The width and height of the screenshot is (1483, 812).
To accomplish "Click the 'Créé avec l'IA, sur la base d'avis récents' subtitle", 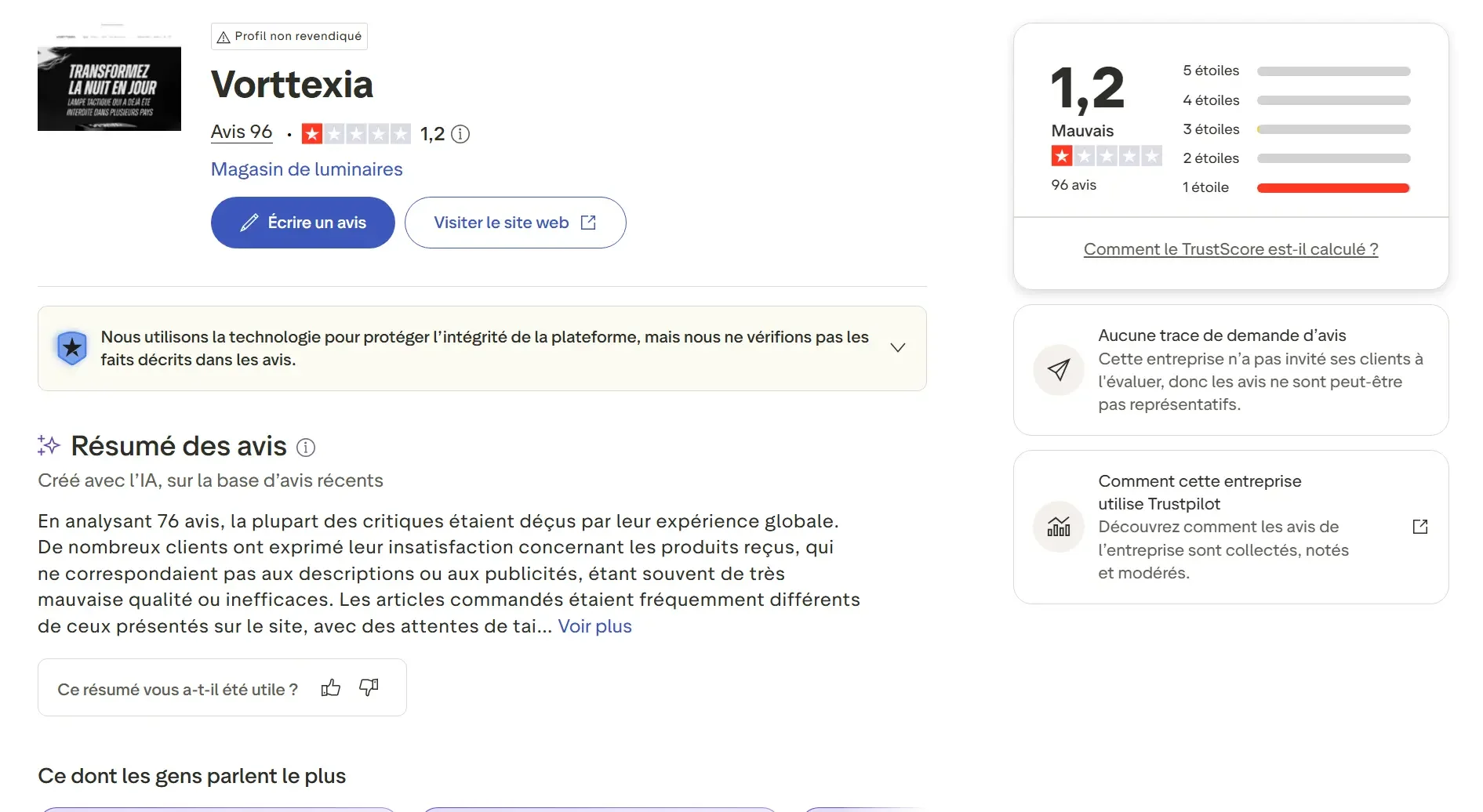I will [x=210, y=480].
